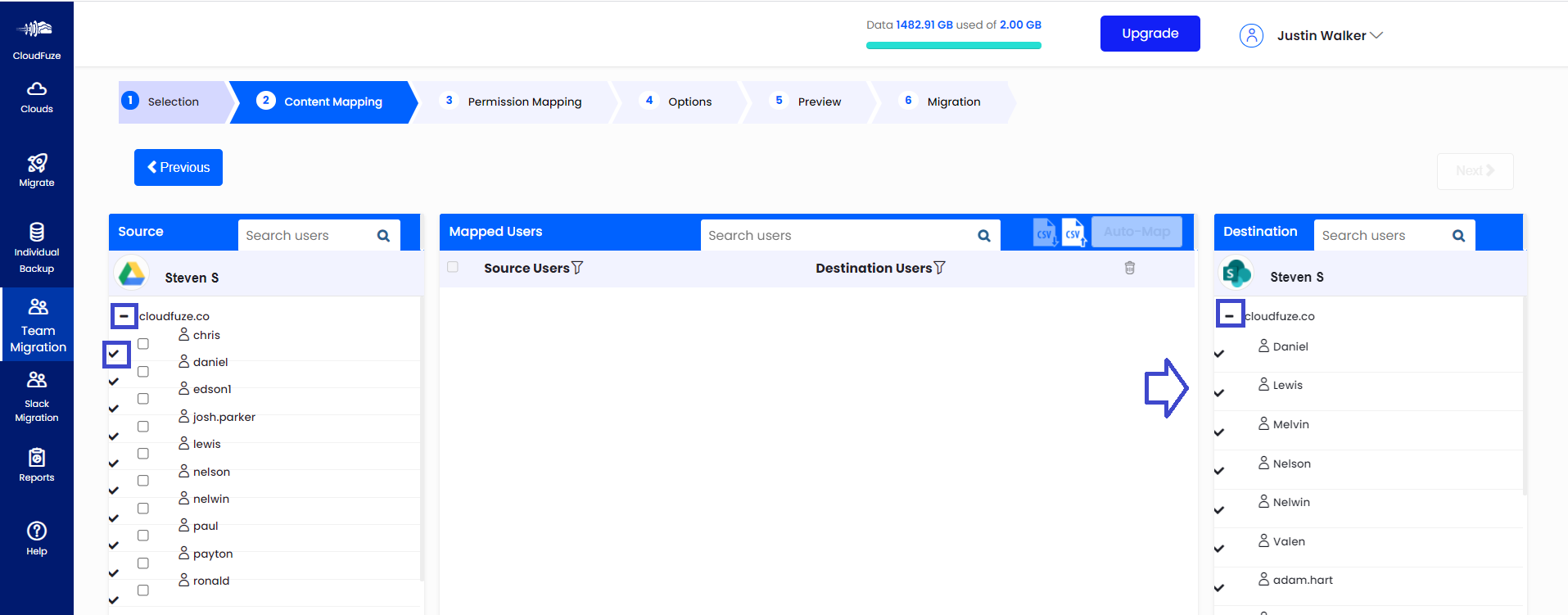Click the Upgrade button

tap(1150, 34)
